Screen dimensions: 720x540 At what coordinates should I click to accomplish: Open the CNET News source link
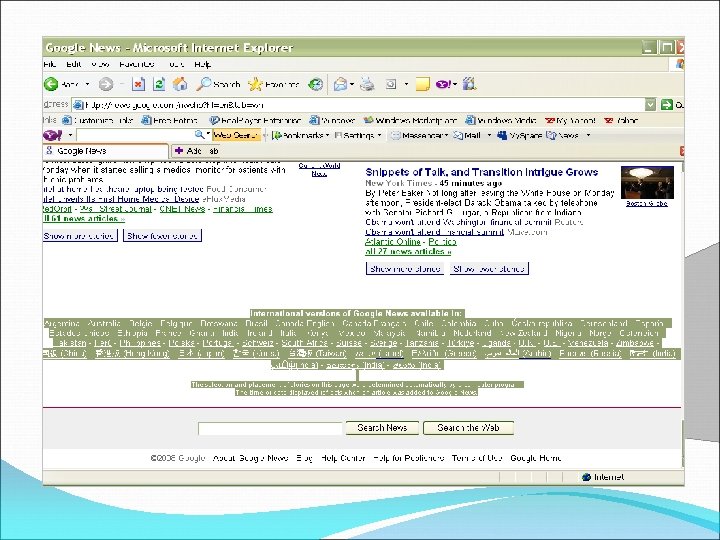coord(182,209)
